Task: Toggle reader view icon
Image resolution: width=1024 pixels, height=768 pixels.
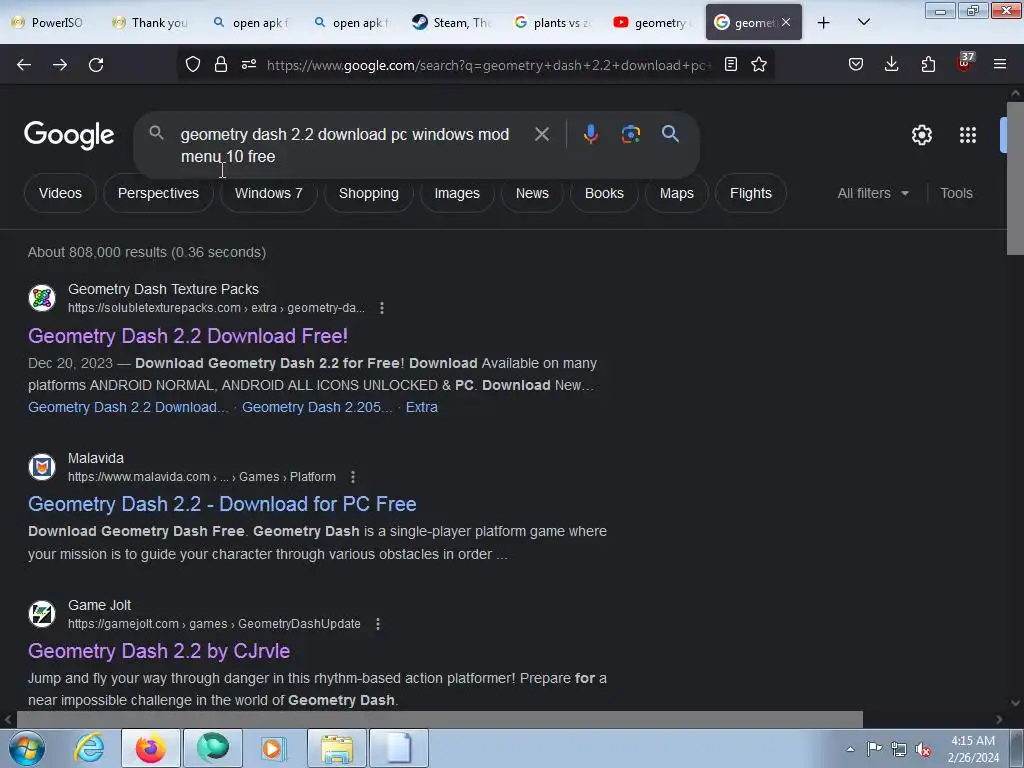Action: [731, 65]
